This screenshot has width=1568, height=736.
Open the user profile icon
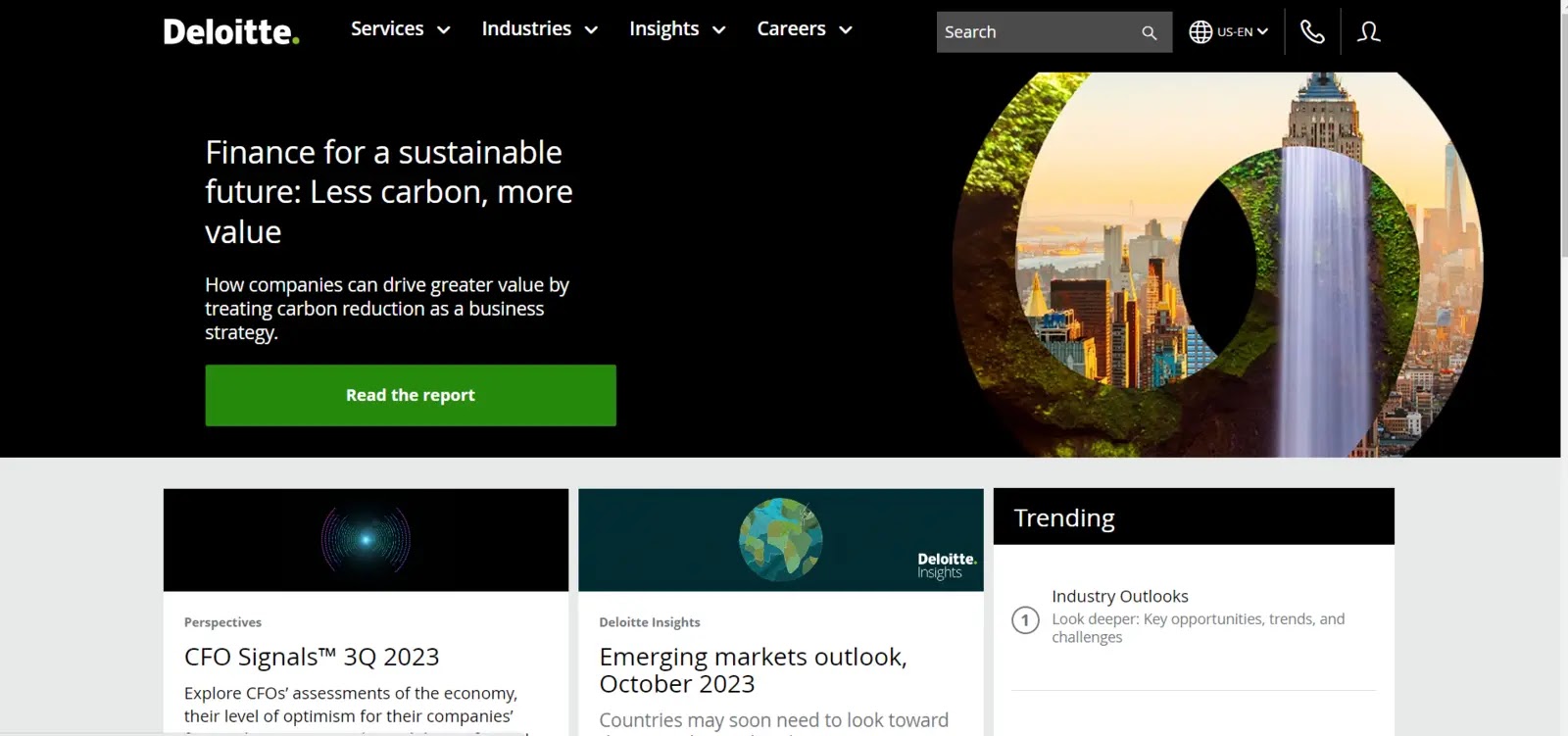click(x=1369, y=32)
